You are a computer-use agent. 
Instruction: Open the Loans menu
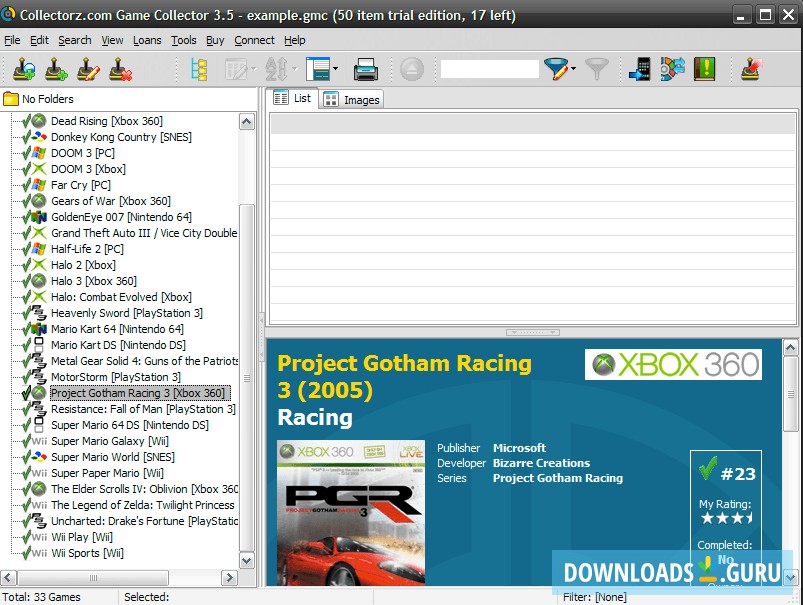click(147, 40)
